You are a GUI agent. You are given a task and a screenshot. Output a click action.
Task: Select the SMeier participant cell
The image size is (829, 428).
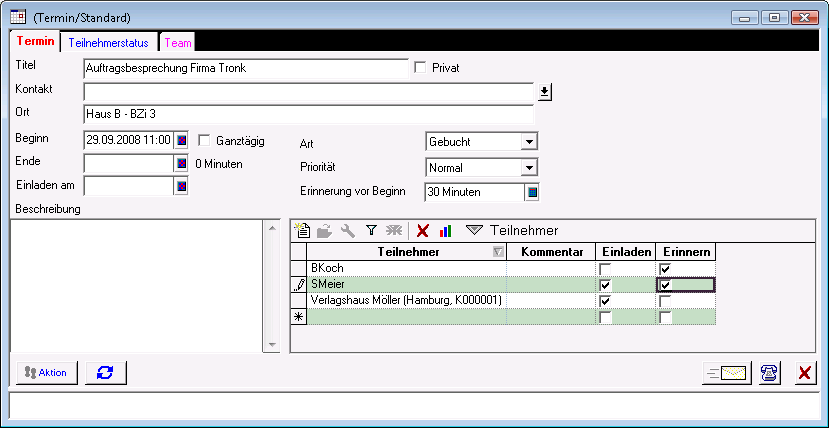click(407, 285)
